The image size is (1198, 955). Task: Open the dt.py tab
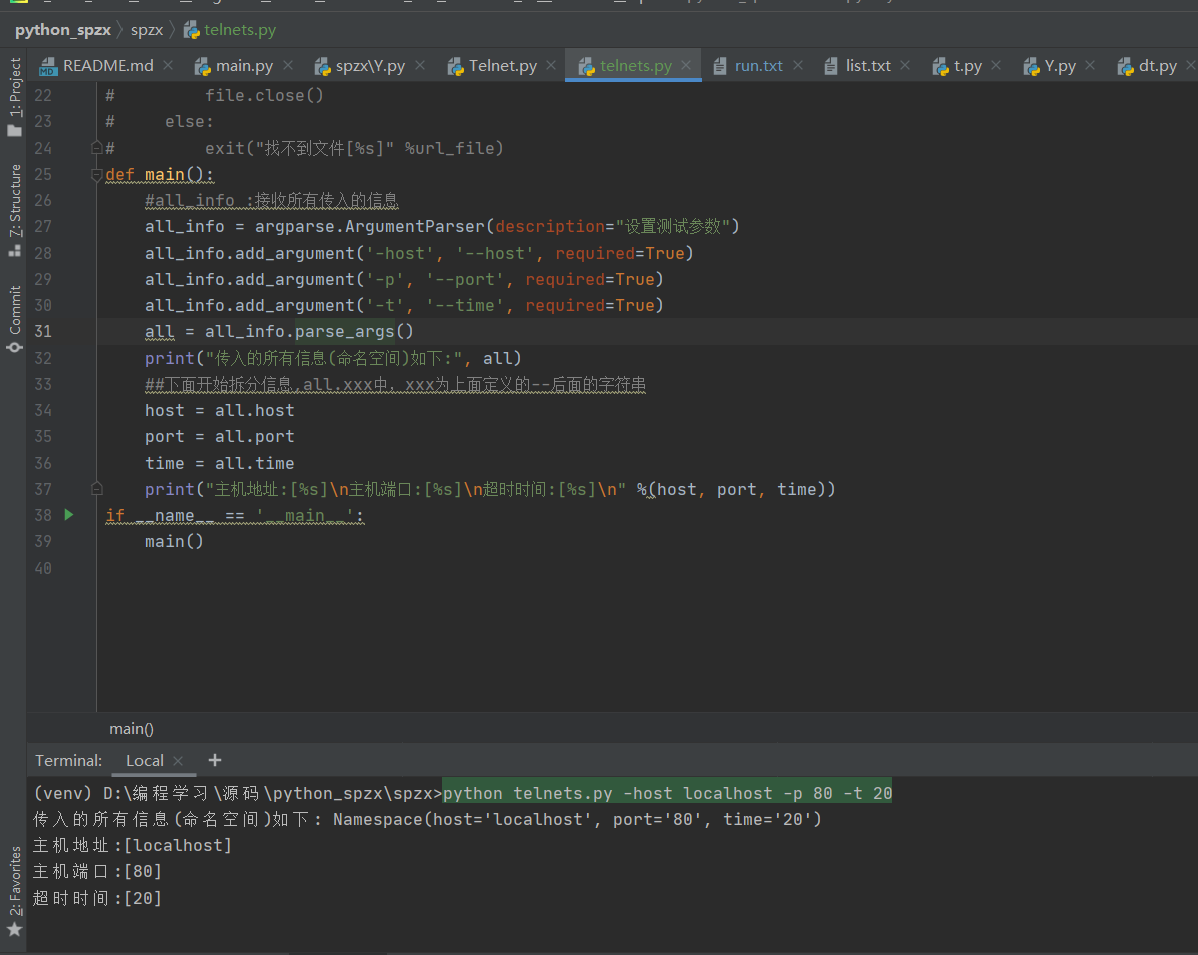(1158, 66)
